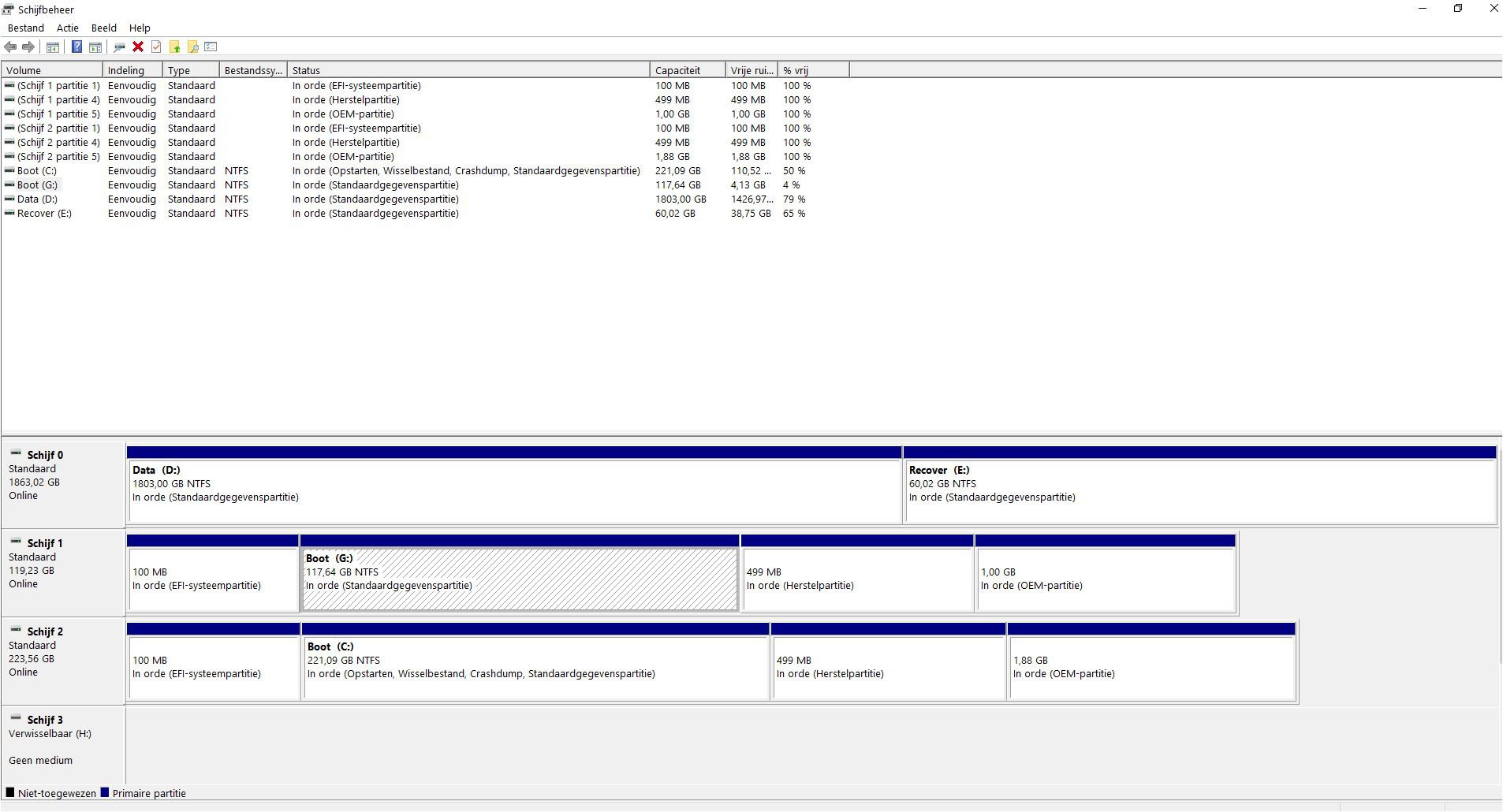Select the Boot (C:) row in volume list
Viewport: 1503px width, 812px height.
coord(37,171)
